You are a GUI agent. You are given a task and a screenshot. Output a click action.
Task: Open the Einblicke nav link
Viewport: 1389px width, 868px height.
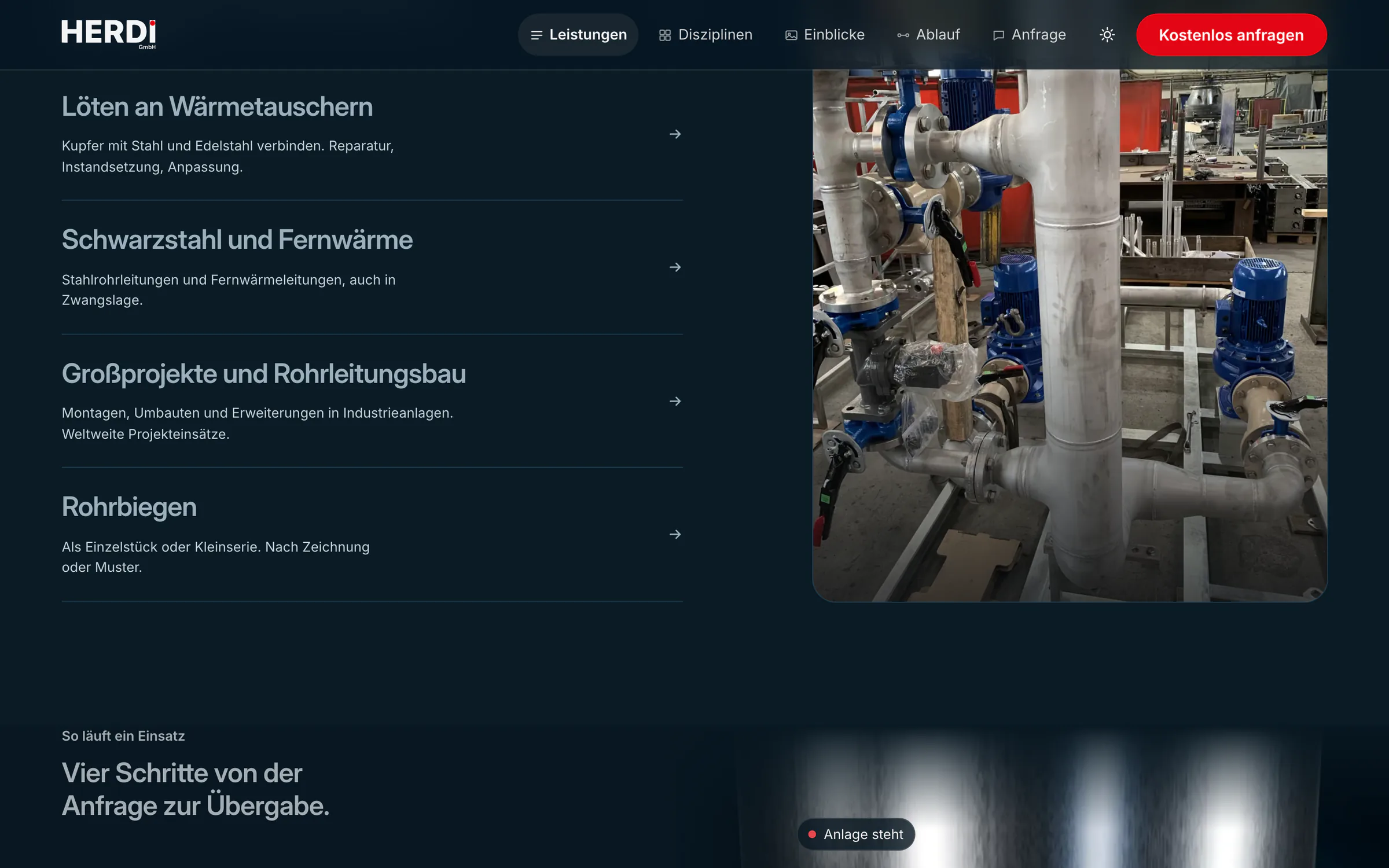click(x=825, y=35)
